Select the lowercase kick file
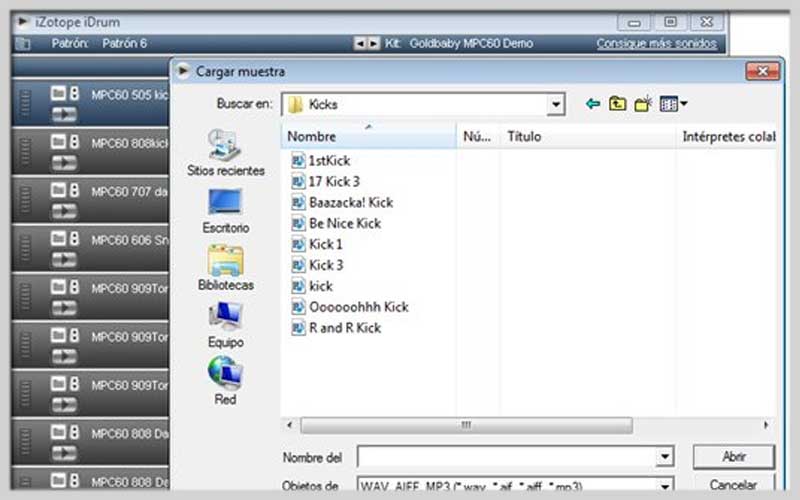 312,286
